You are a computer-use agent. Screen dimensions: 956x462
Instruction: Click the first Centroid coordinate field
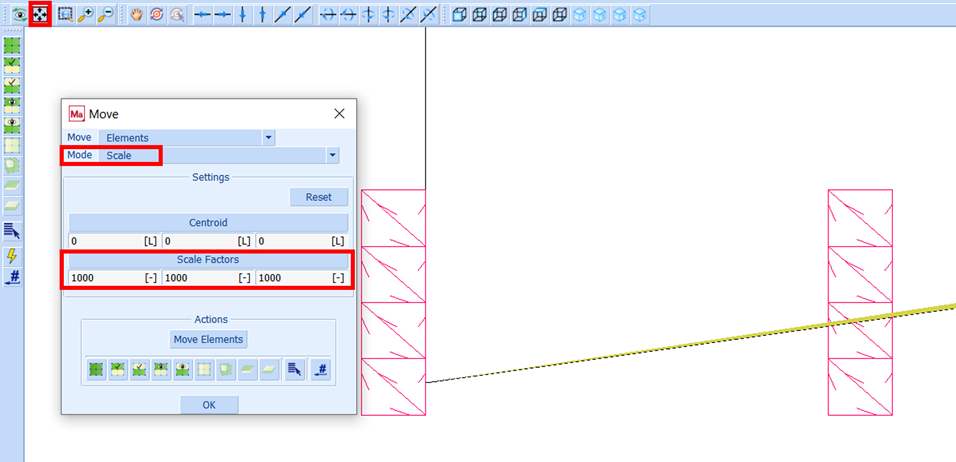[114, 241]
